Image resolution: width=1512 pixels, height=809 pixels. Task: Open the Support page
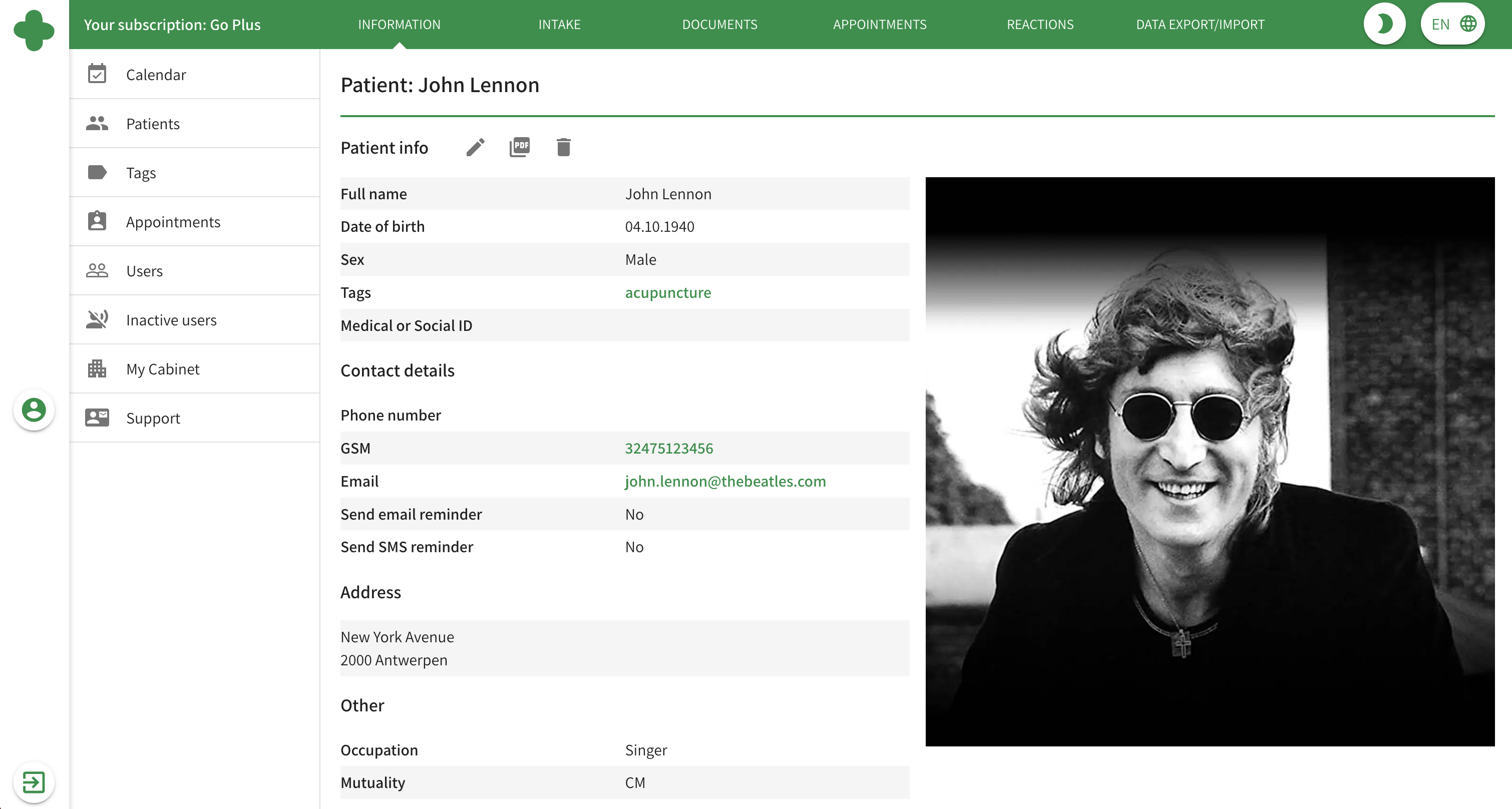click(153, 418)
